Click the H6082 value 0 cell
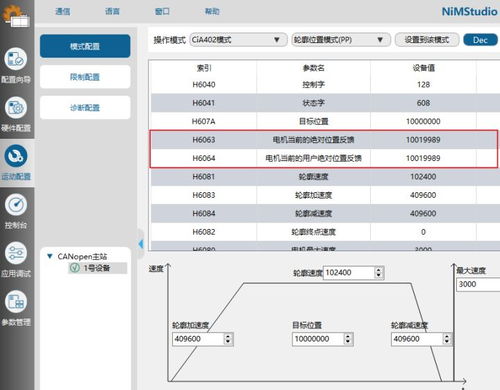The height and width of the screenshot is (390, 500). [423, 232]
